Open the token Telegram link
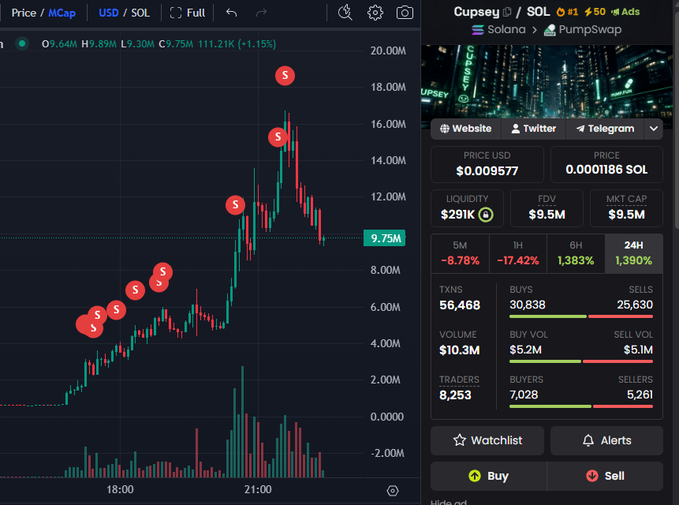679x505 pixels. 605,129
